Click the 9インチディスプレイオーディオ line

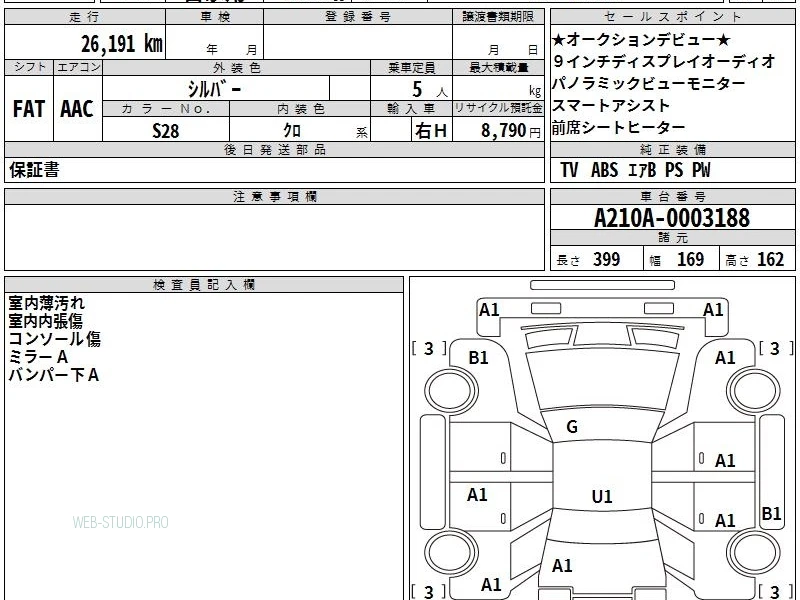point(664,61)
